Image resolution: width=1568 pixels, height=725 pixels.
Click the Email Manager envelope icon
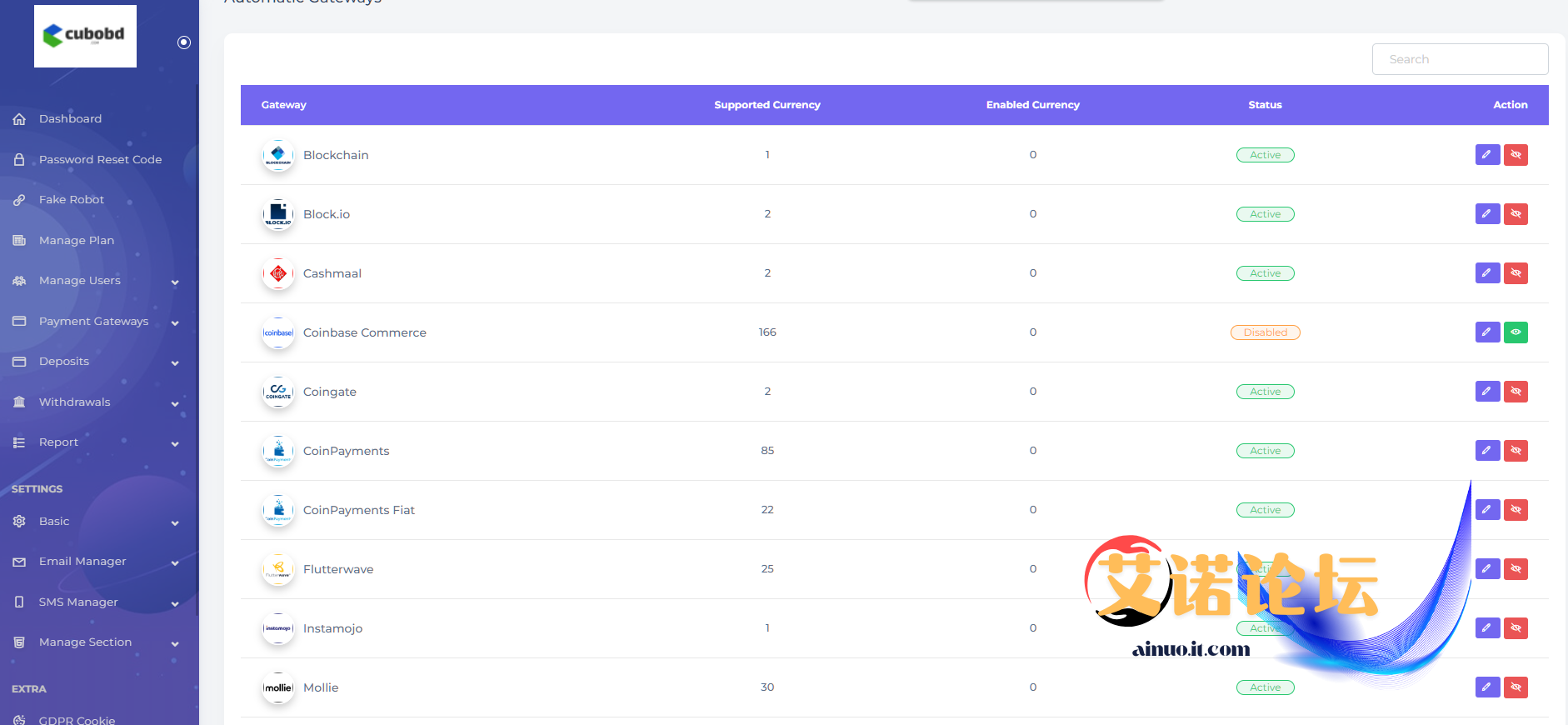pyautogui.click(x=19, y=562)
